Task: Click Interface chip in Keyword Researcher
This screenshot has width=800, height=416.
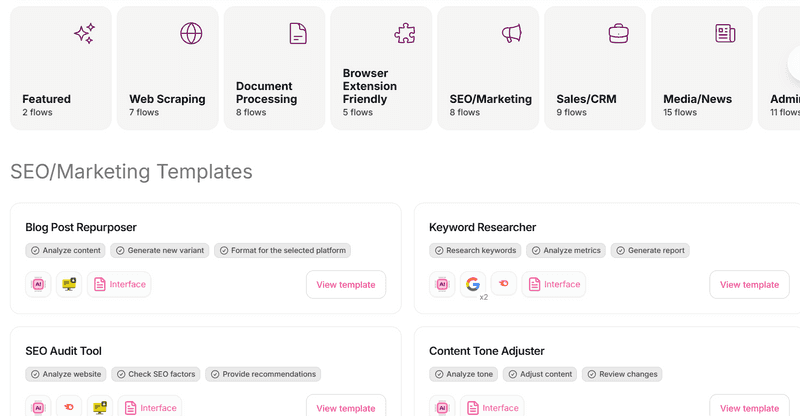Action: (x=554, y=284)
